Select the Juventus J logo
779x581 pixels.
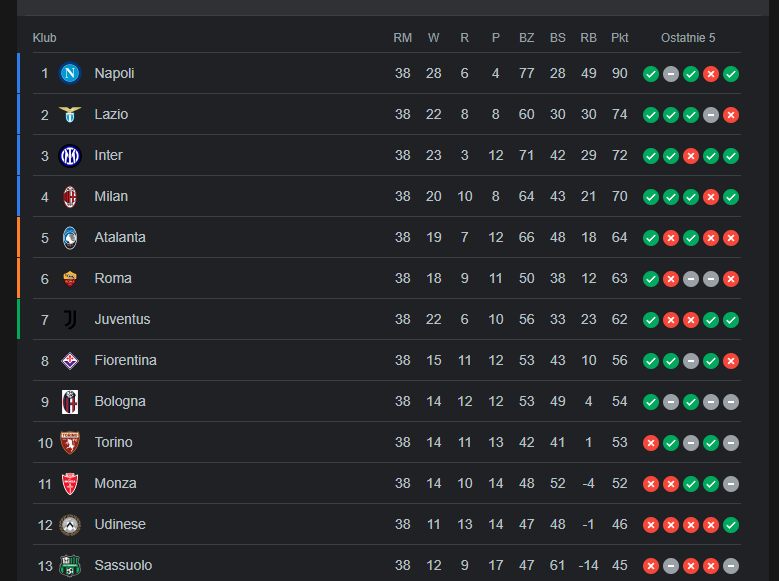tap(70, 320)
